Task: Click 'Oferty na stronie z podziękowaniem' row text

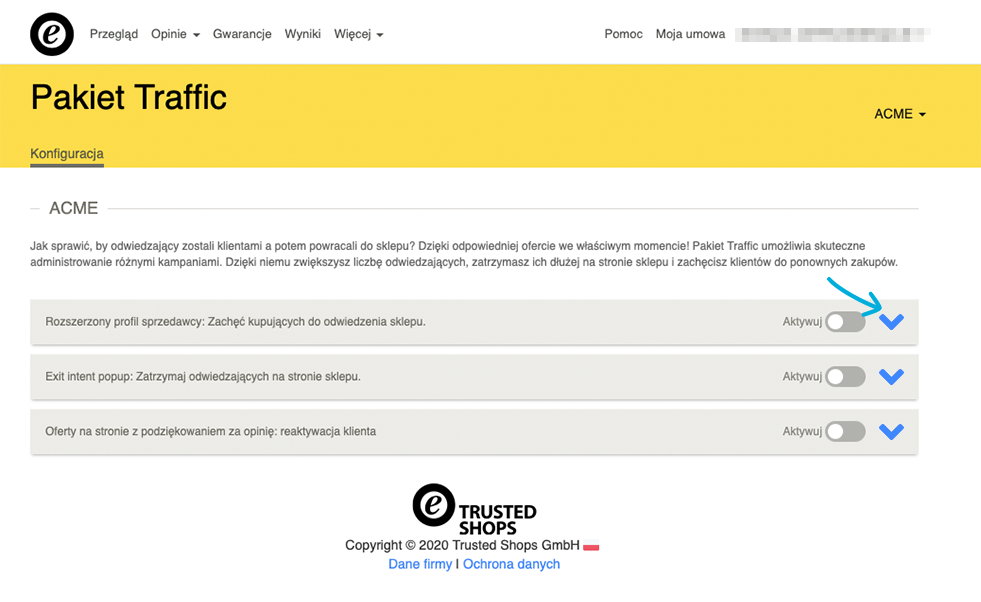Action: [x=211, y=432]
